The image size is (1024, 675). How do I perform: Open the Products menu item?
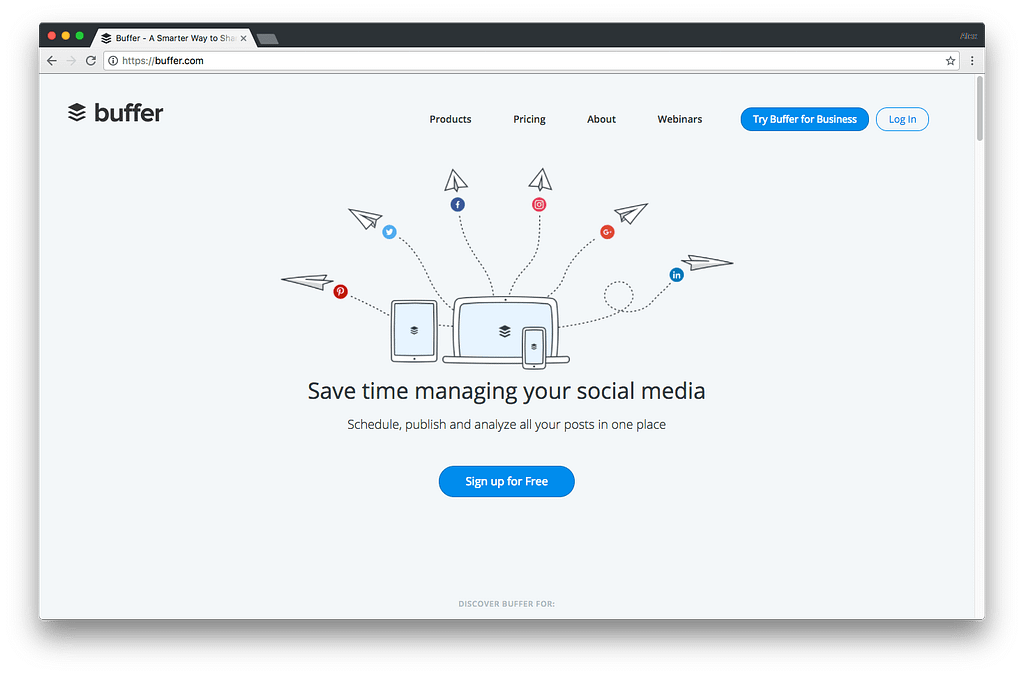point(450,119)
